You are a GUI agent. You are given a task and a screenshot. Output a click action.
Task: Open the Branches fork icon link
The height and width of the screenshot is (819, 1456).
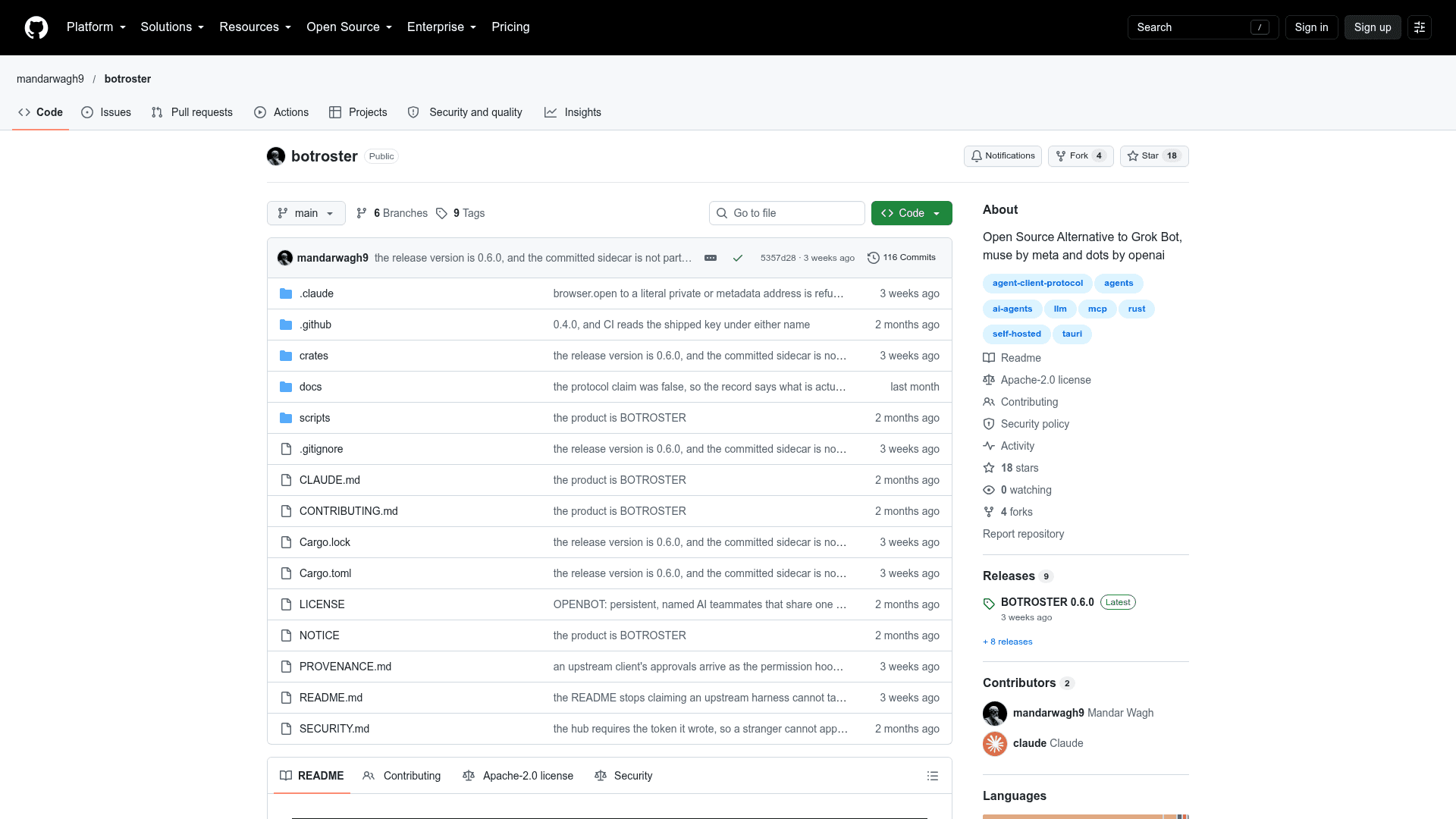(x=362, y=213)
